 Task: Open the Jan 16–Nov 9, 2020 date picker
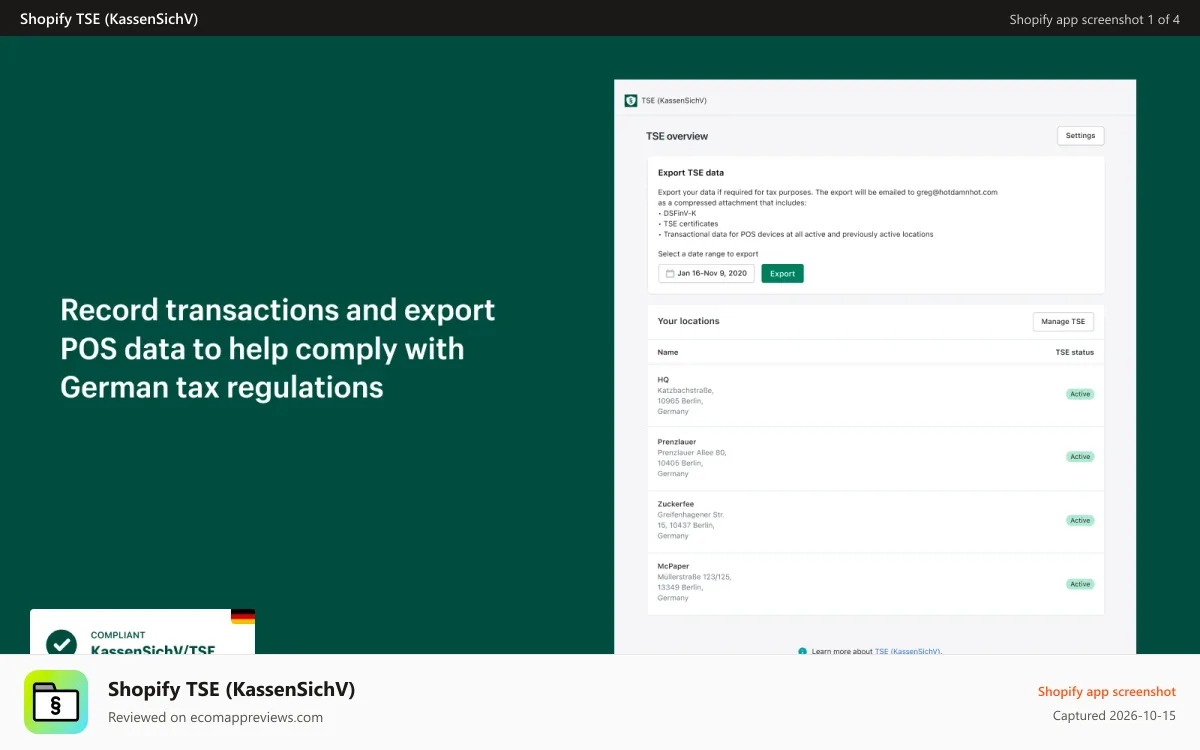706,273
